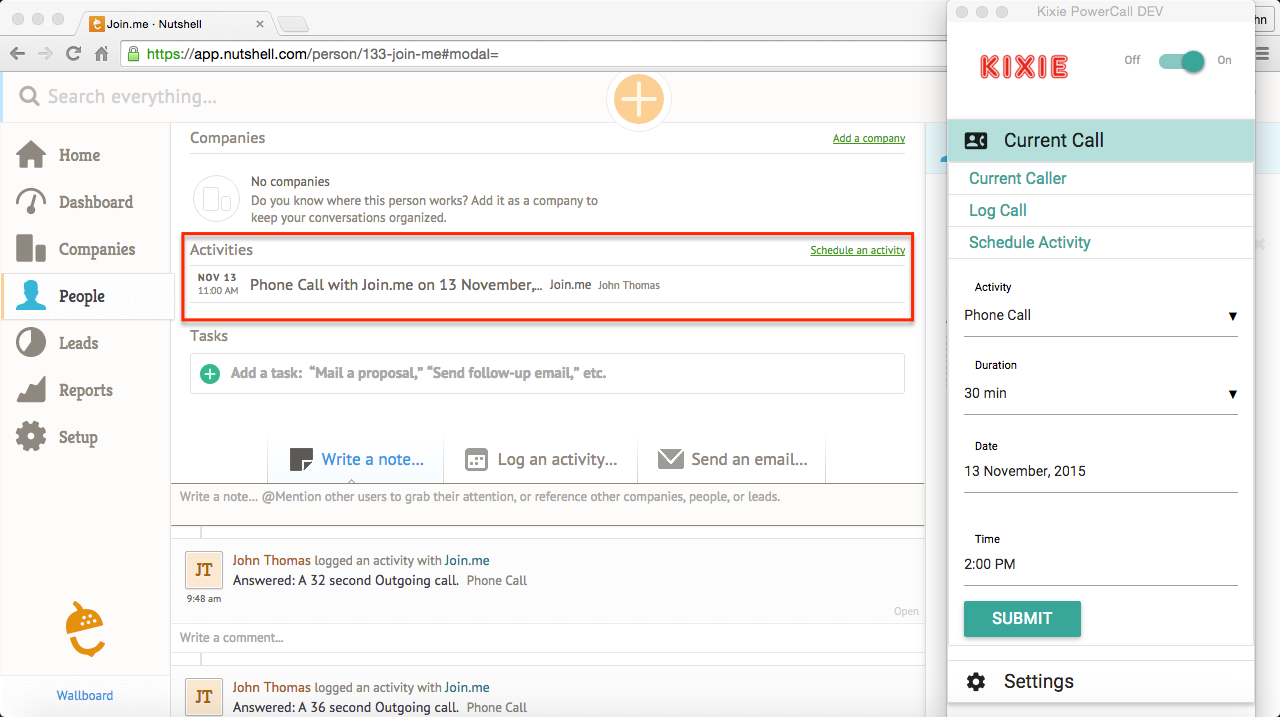
Task: Open a new browser tab
Action: [x=293, y=24]
